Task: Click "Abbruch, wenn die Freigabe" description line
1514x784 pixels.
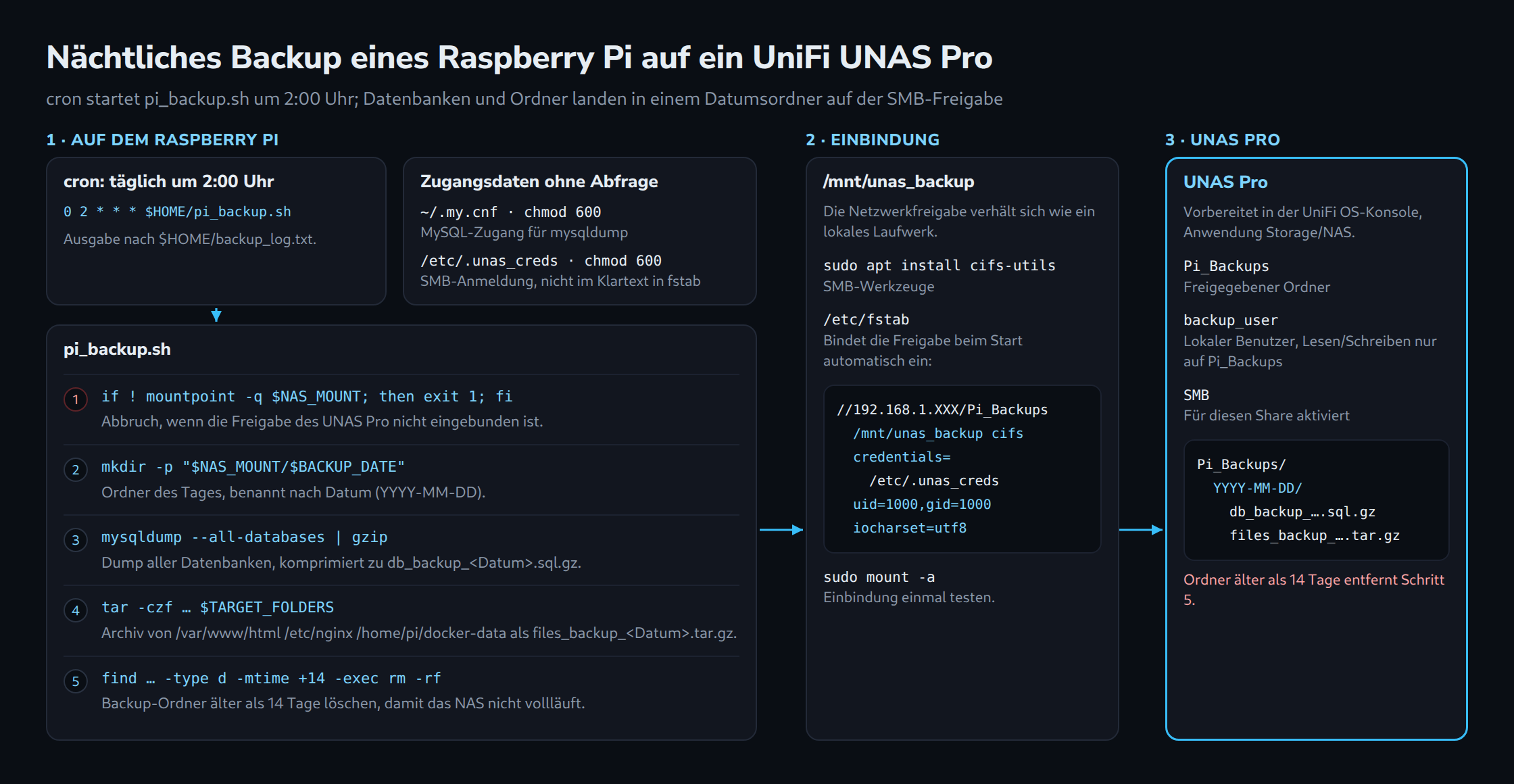Action: (322, 422)
